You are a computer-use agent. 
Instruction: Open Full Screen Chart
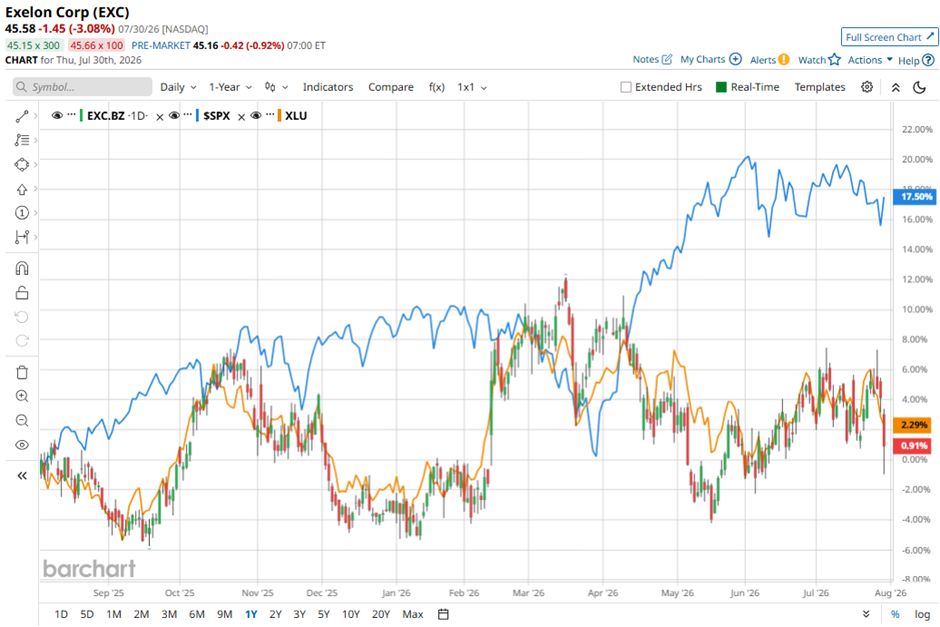pyautogui.click(x=888, y=37)
